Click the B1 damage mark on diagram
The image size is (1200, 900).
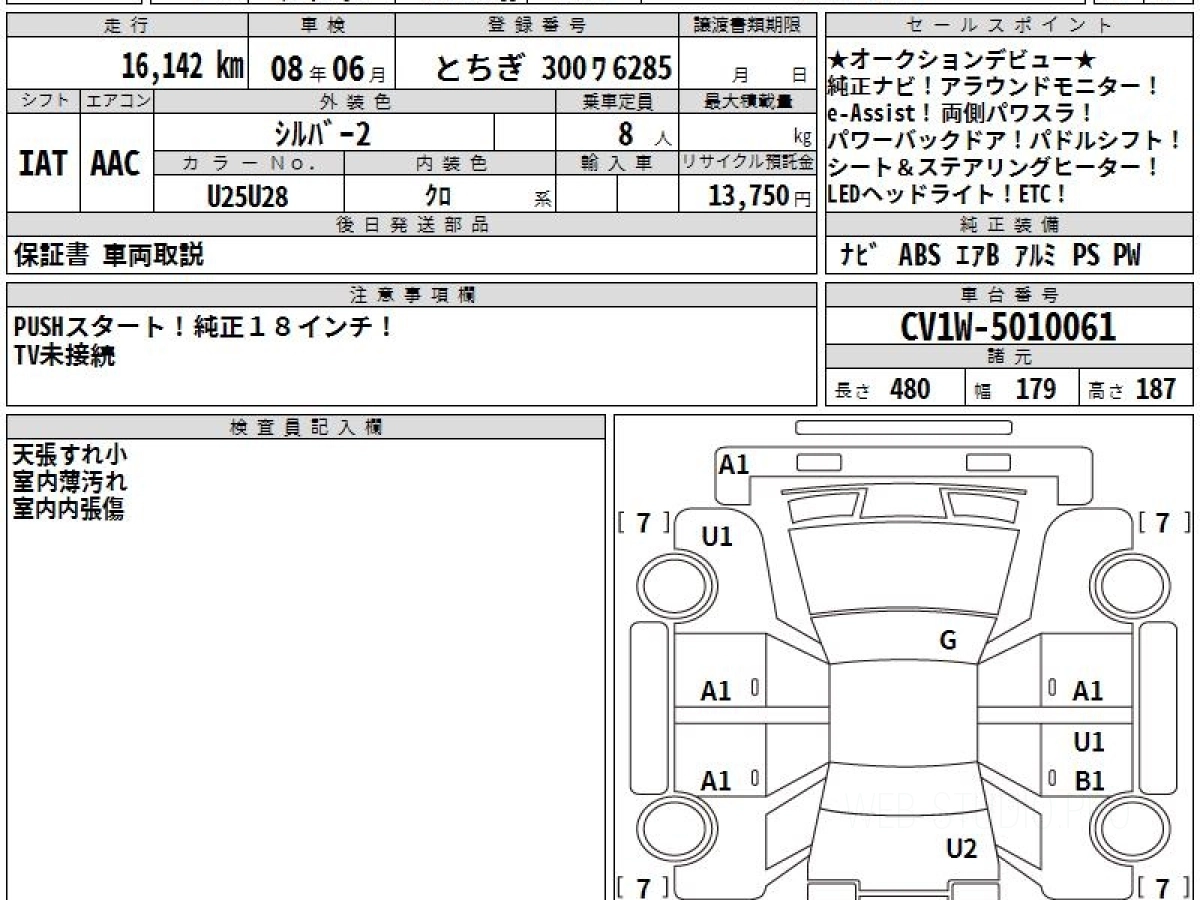(1088, 781)
